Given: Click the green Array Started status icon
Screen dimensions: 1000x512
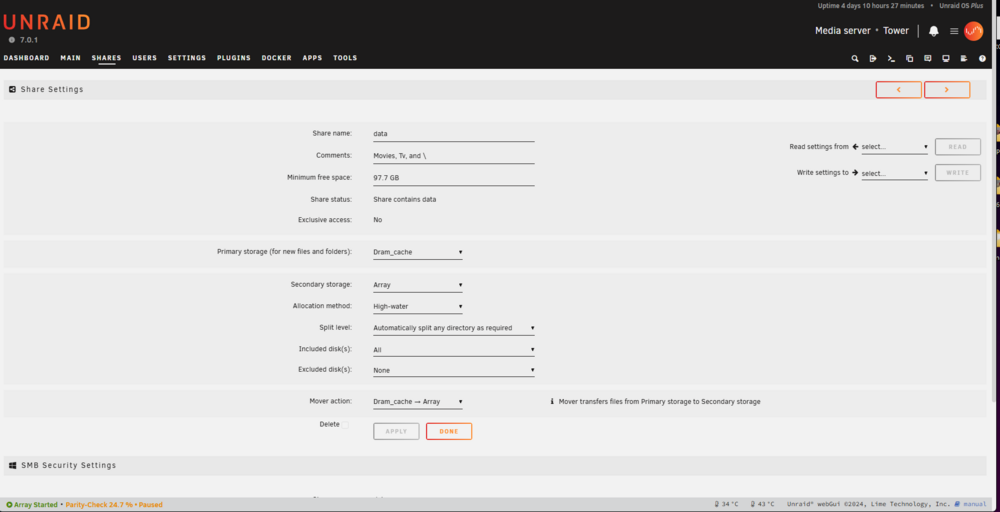Looking at the screenshot, I should 9,504.
